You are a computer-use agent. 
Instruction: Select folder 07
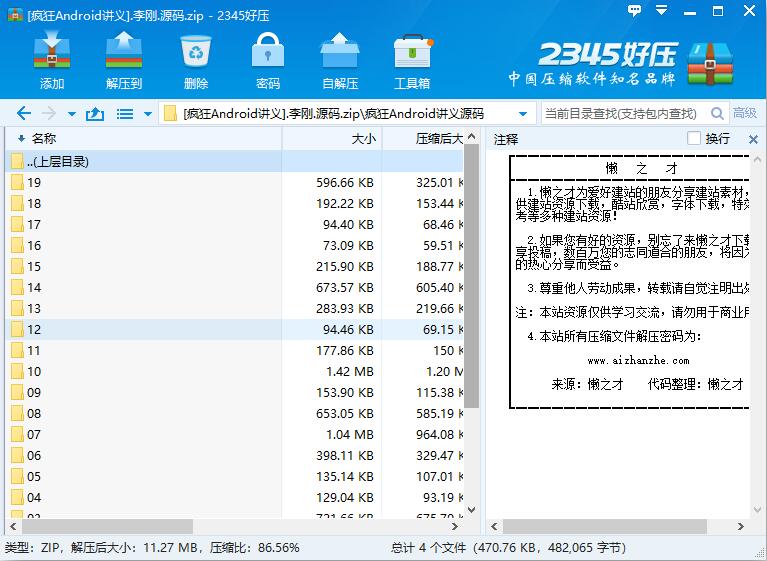[x=235, y=435]
